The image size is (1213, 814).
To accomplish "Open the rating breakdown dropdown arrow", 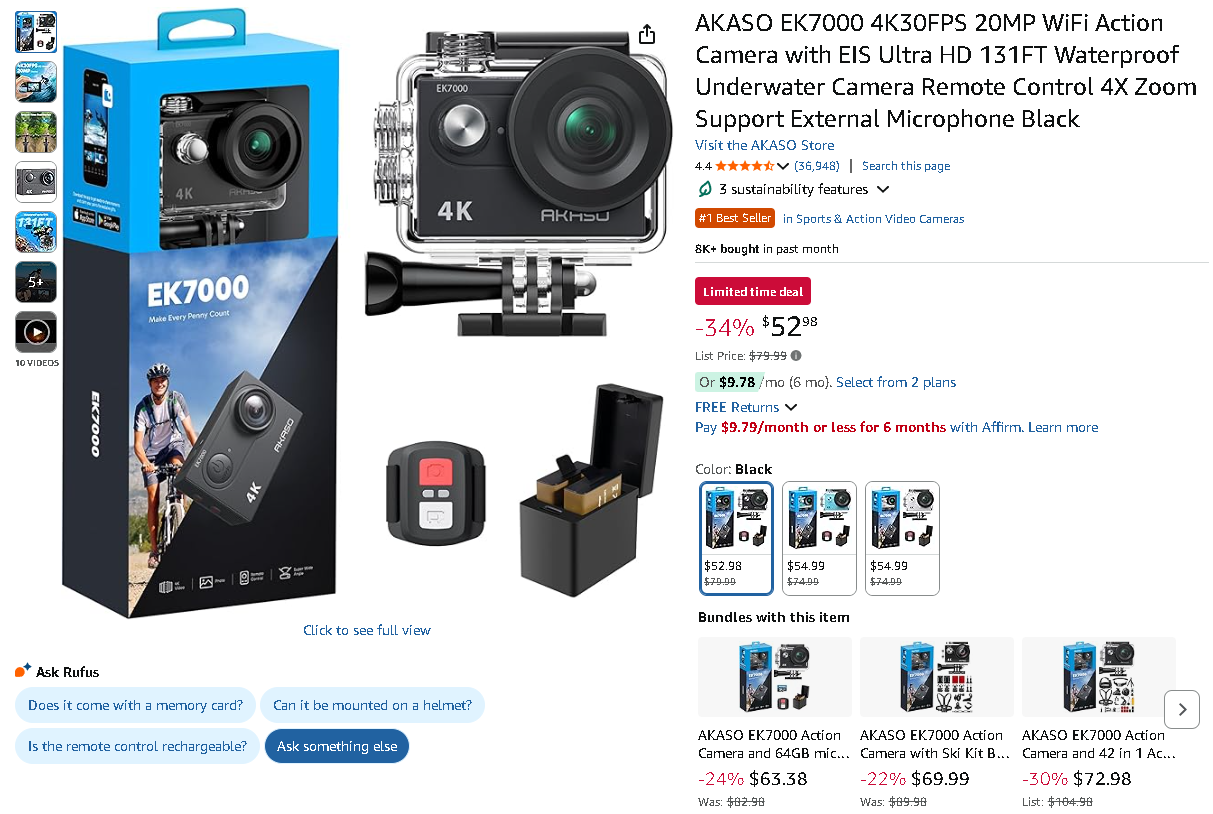I will 783,166.
